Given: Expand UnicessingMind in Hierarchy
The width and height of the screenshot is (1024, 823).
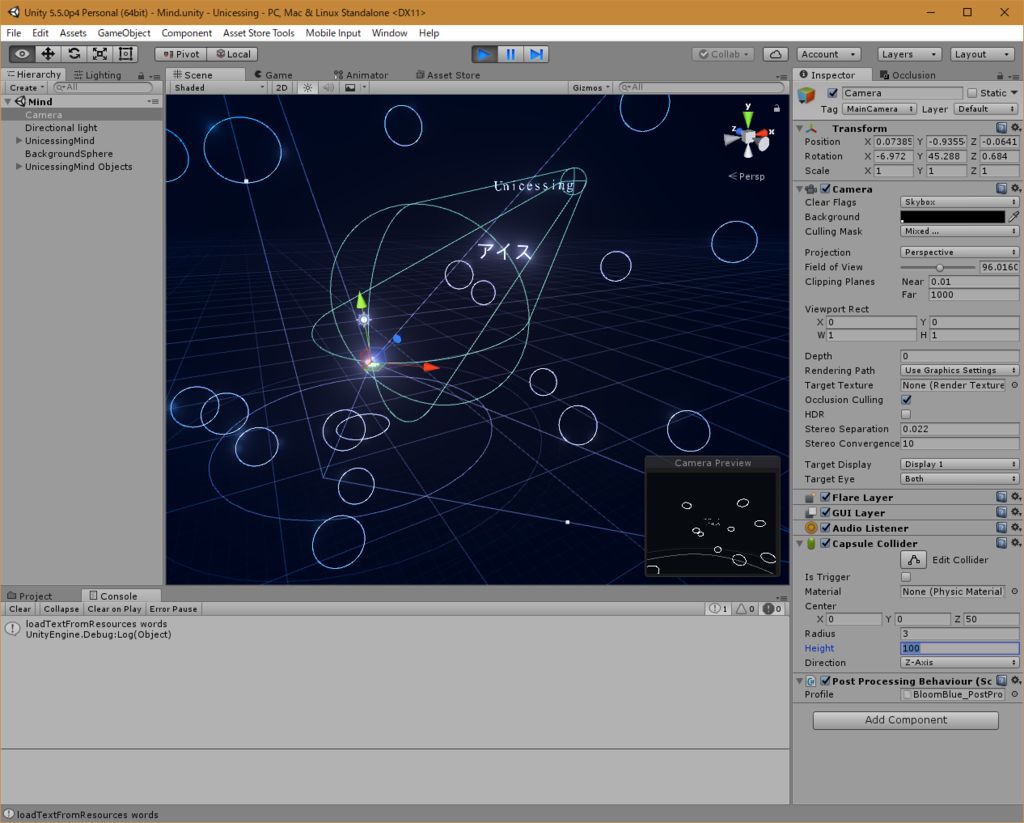Looking at the screenshot, I should [x=19, y=140].
